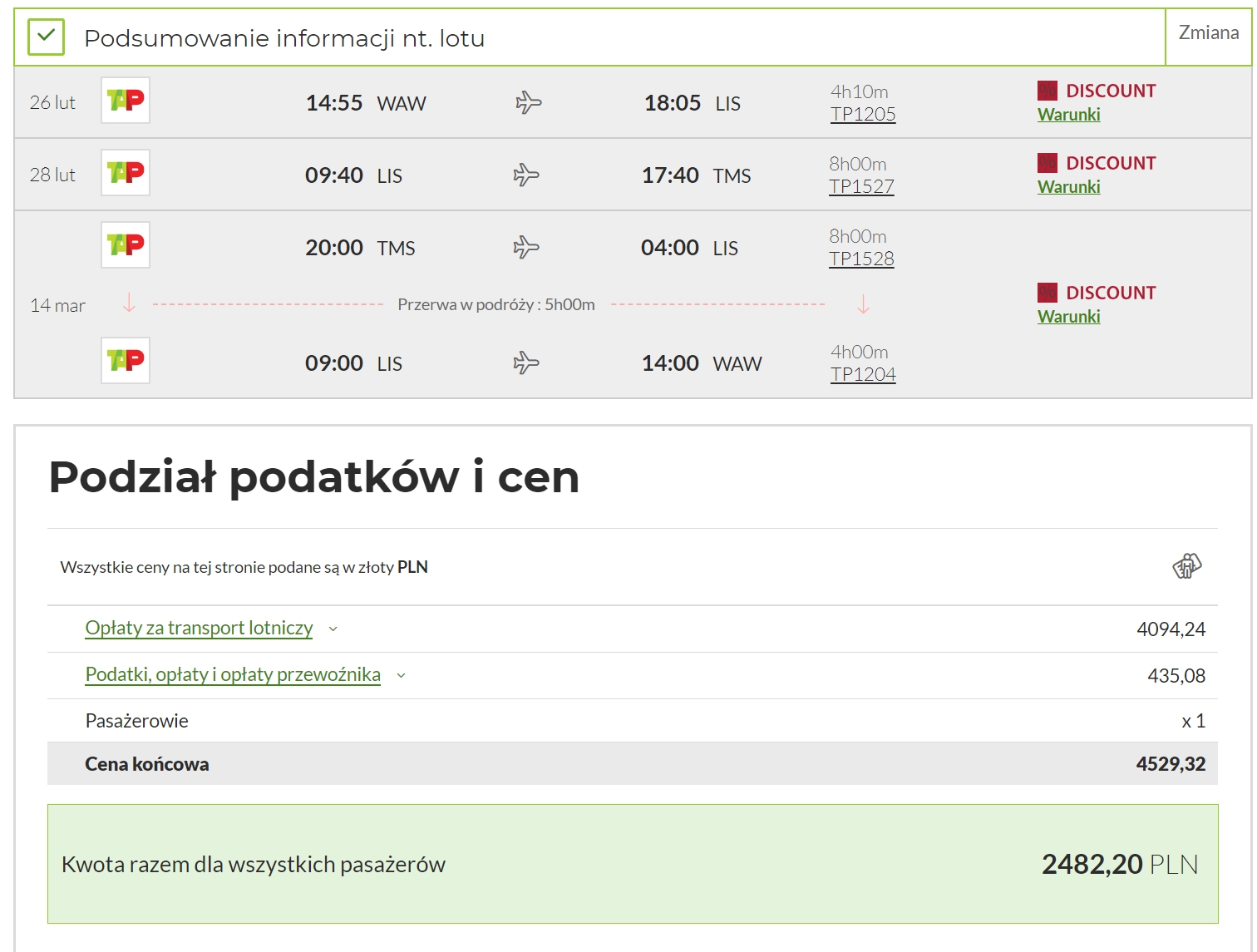Image resolution: width=1257 pixels, height=952 pixels.
Task: Click the 14 mar date label
Action: click(57, 306)
